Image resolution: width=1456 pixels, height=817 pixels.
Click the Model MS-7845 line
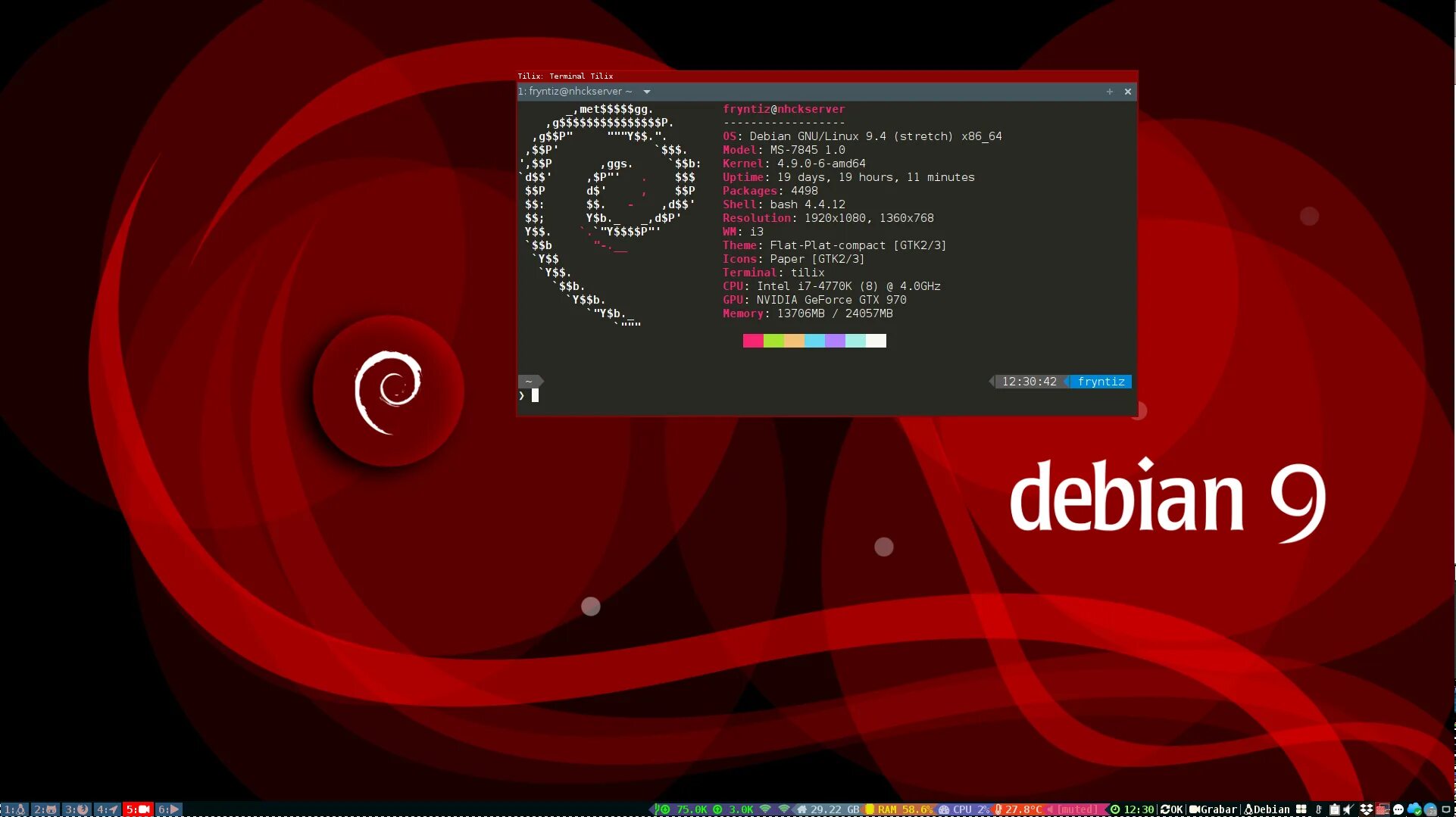click(x=784, y=150)
